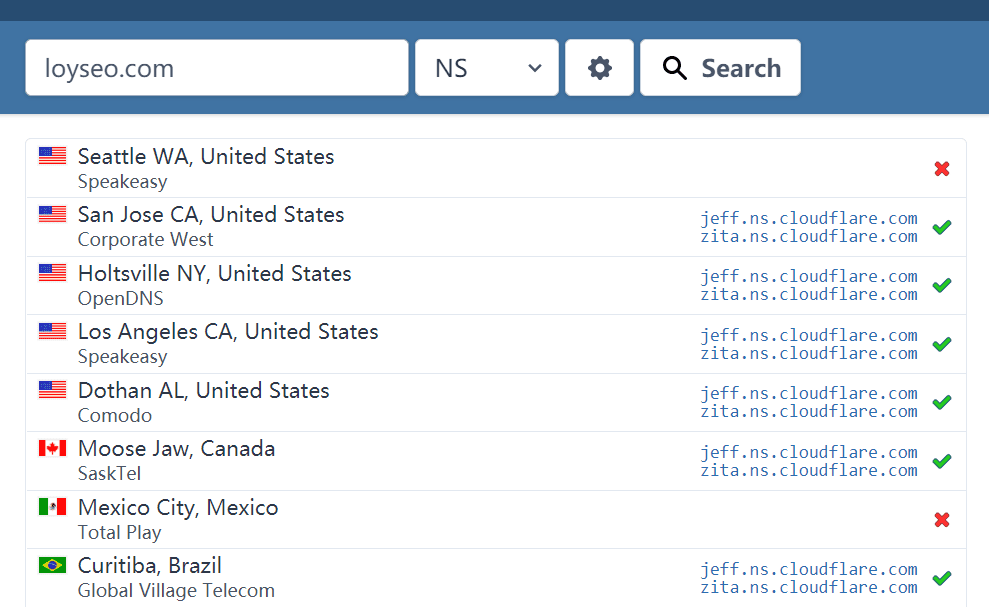Screen dimensions: 989x607
Task: Click the Mexico flag beside Mexico City
Action: coord(52,507)
